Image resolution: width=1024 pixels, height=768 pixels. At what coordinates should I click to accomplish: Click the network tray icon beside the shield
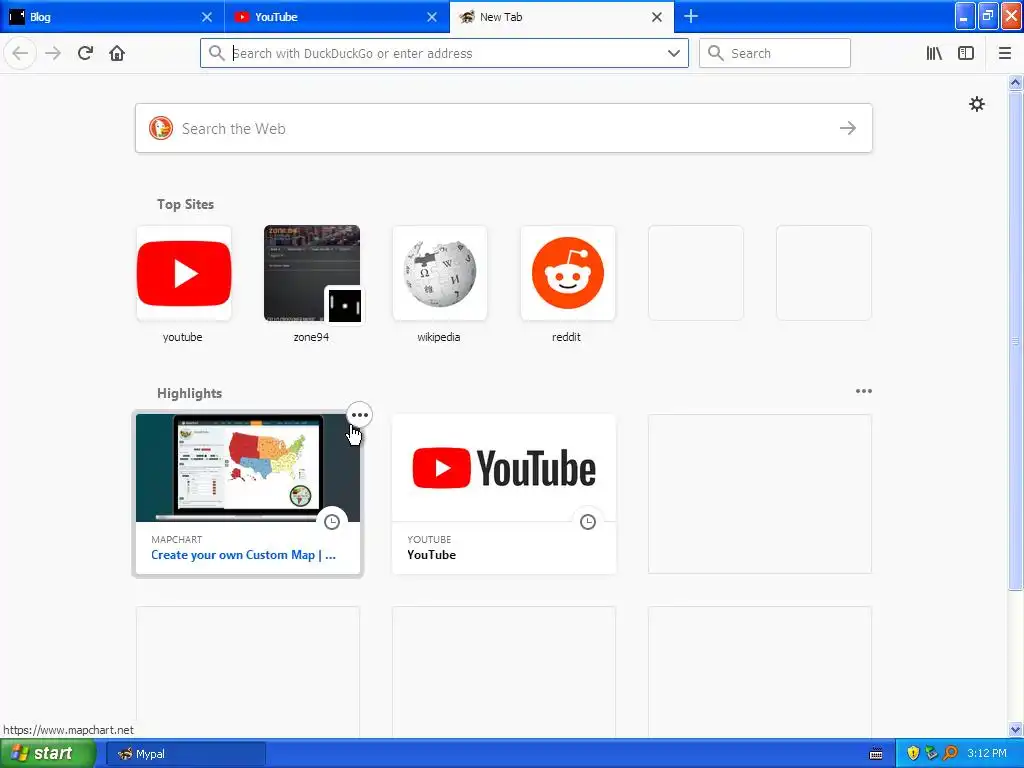[x=931, y=753]
